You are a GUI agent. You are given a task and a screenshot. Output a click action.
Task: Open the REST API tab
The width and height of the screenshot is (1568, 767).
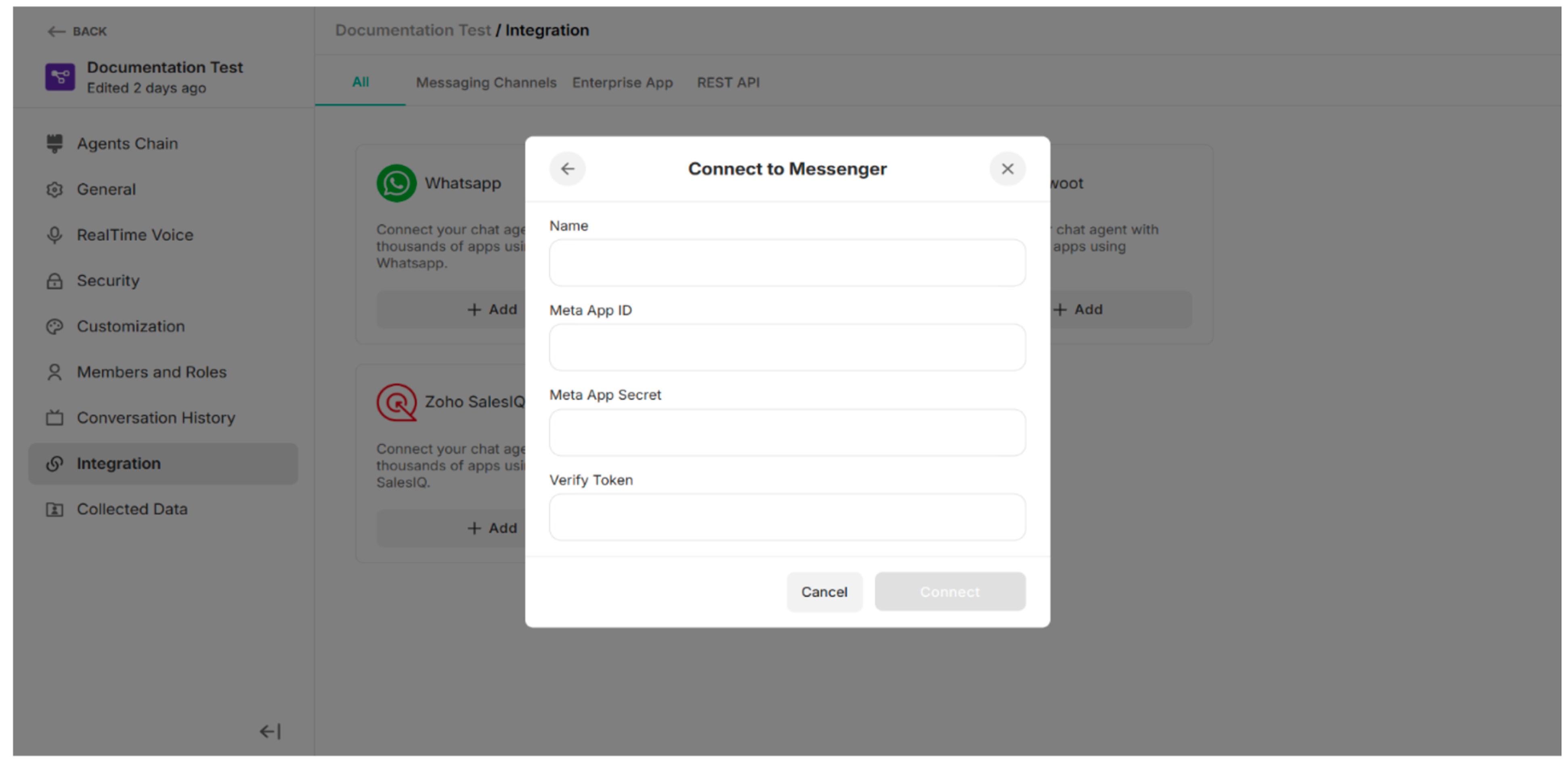point(728,82)
